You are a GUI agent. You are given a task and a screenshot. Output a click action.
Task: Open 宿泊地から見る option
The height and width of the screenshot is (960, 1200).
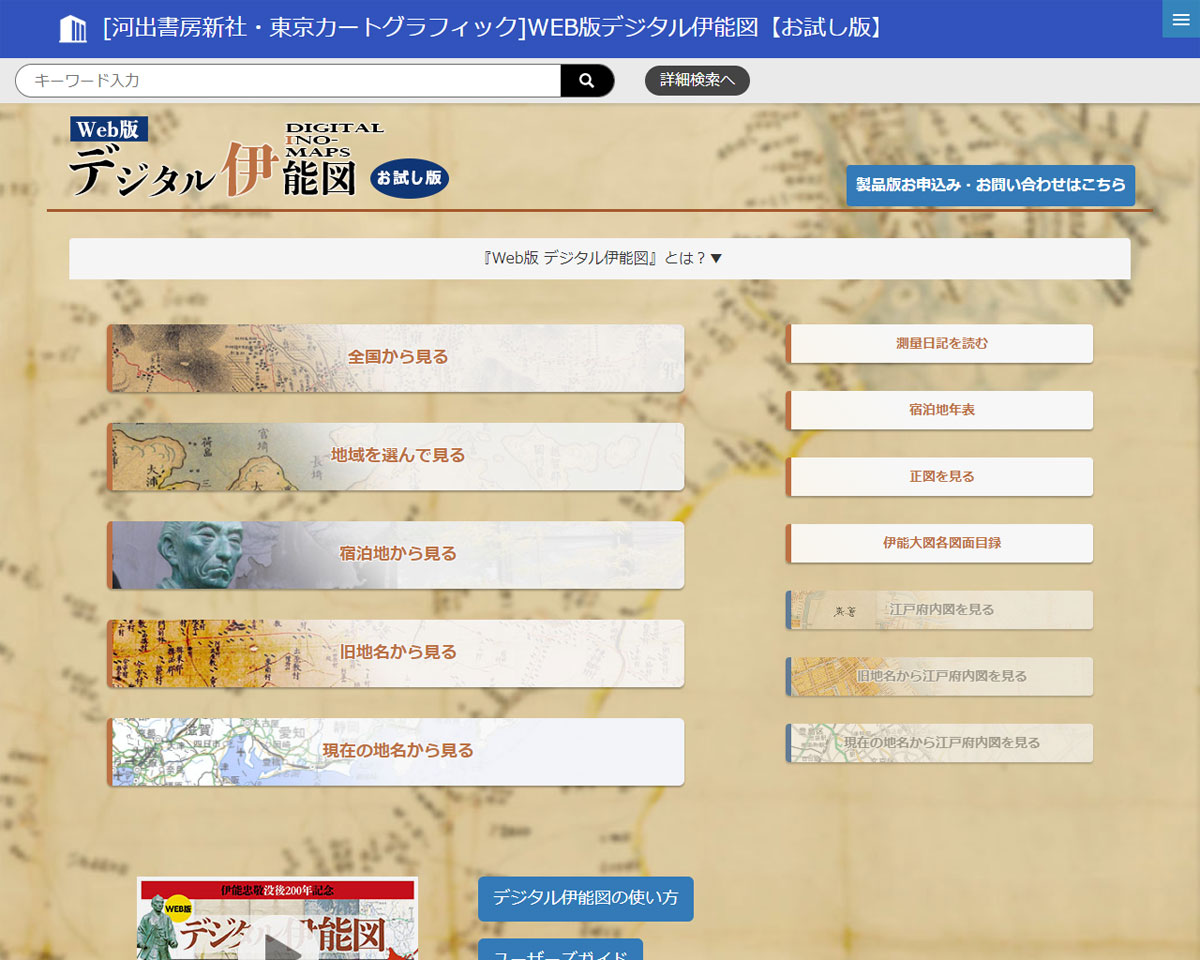click(x=396, y=554)
